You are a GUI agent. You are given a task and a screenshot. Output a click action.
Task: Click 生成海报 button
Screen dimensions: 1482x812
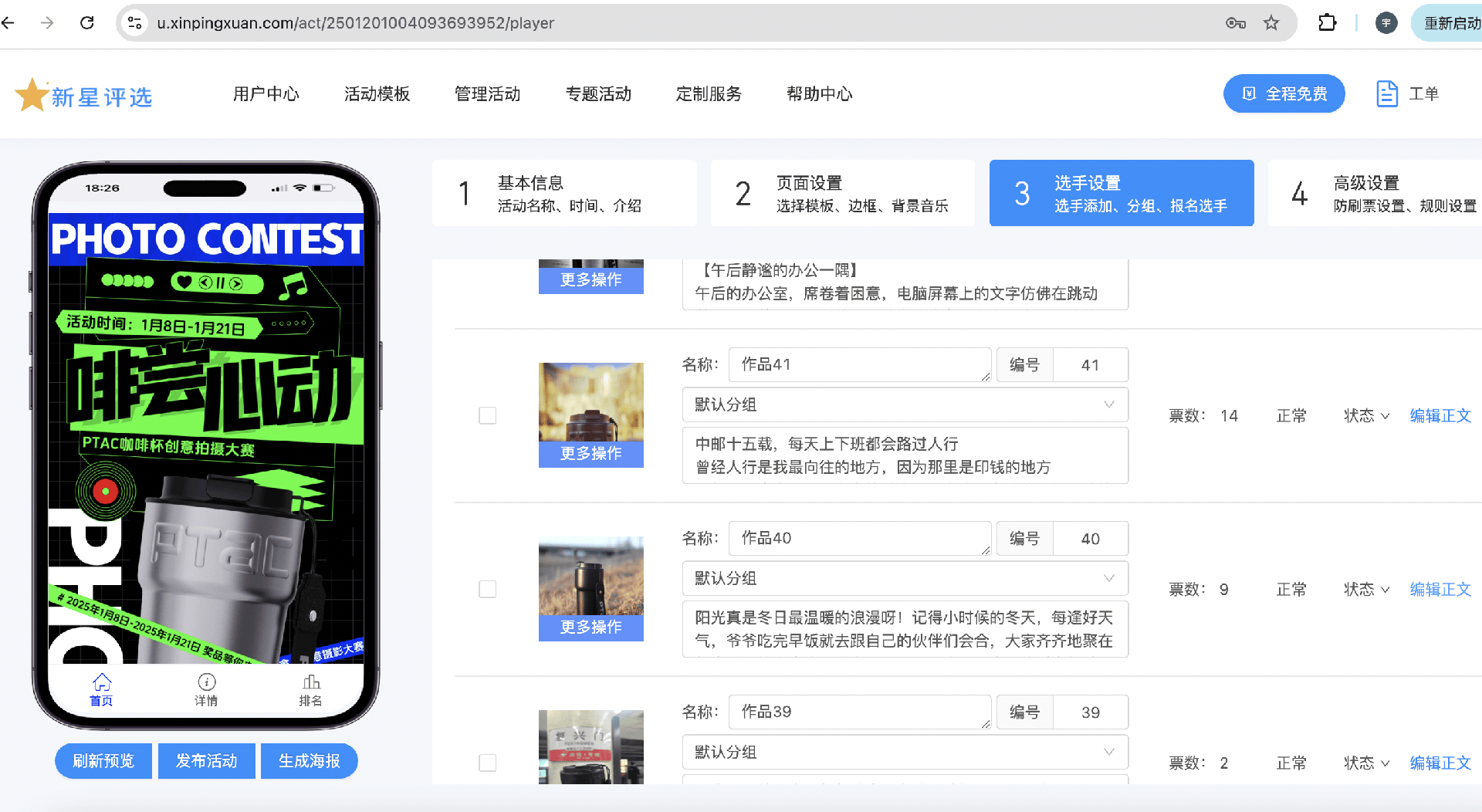coord(310,761)
